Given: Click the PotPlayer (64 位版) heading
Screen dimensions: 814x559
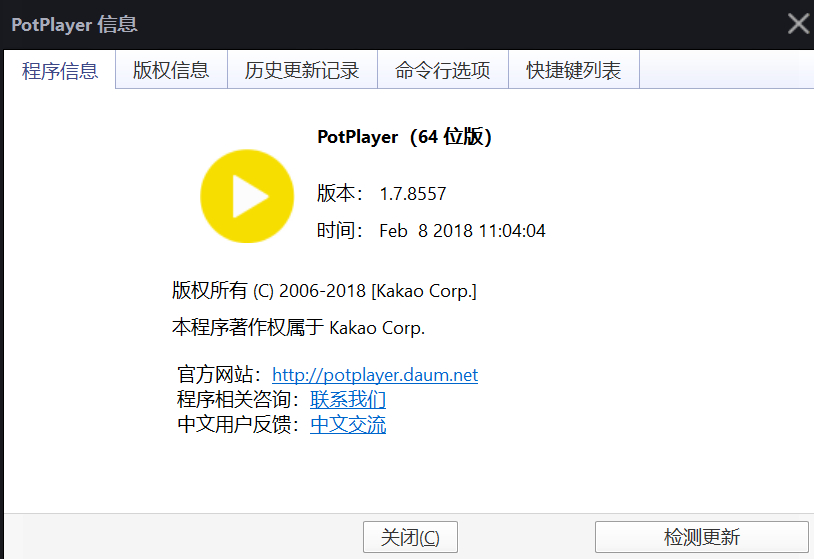Looking at the screenshot, I should (404, 137).
